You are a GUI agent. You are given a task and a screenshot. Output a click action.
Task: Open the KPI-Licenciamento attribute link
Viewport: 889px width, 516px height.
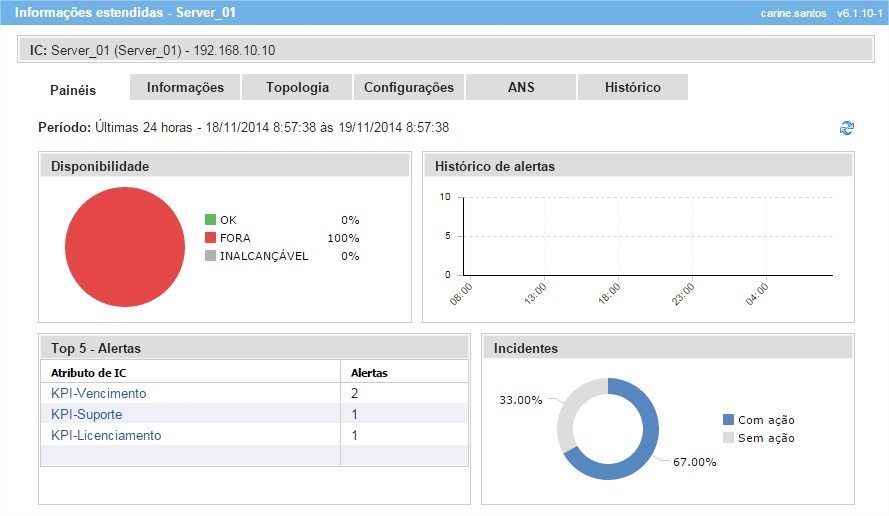point(105,435)
